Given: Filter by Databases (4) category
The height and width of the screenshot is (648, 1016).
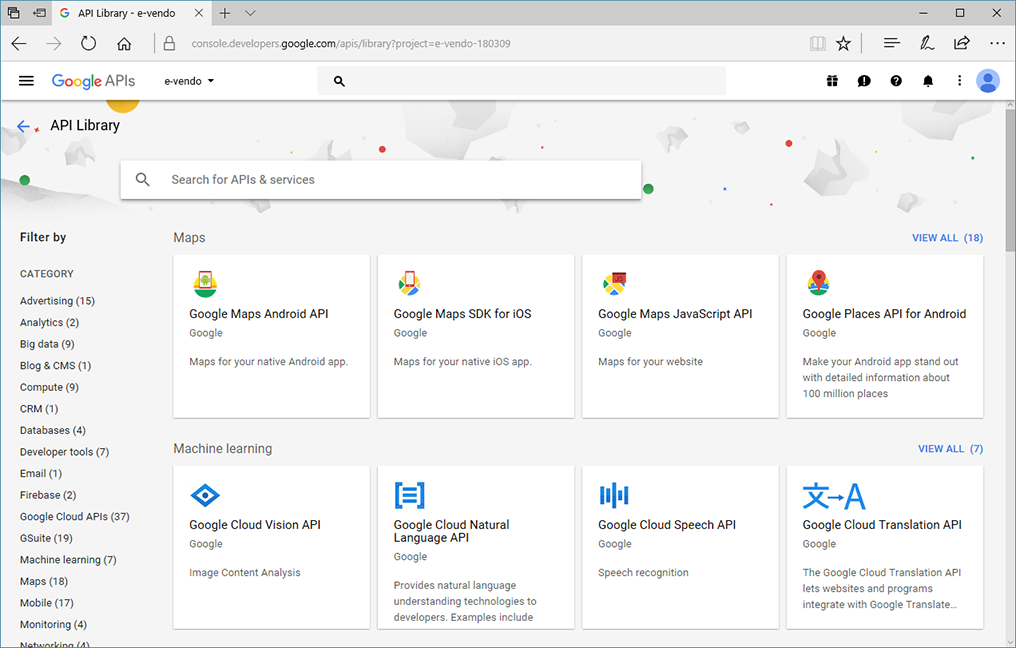Looking at the screenshot, I should (52, 430).
